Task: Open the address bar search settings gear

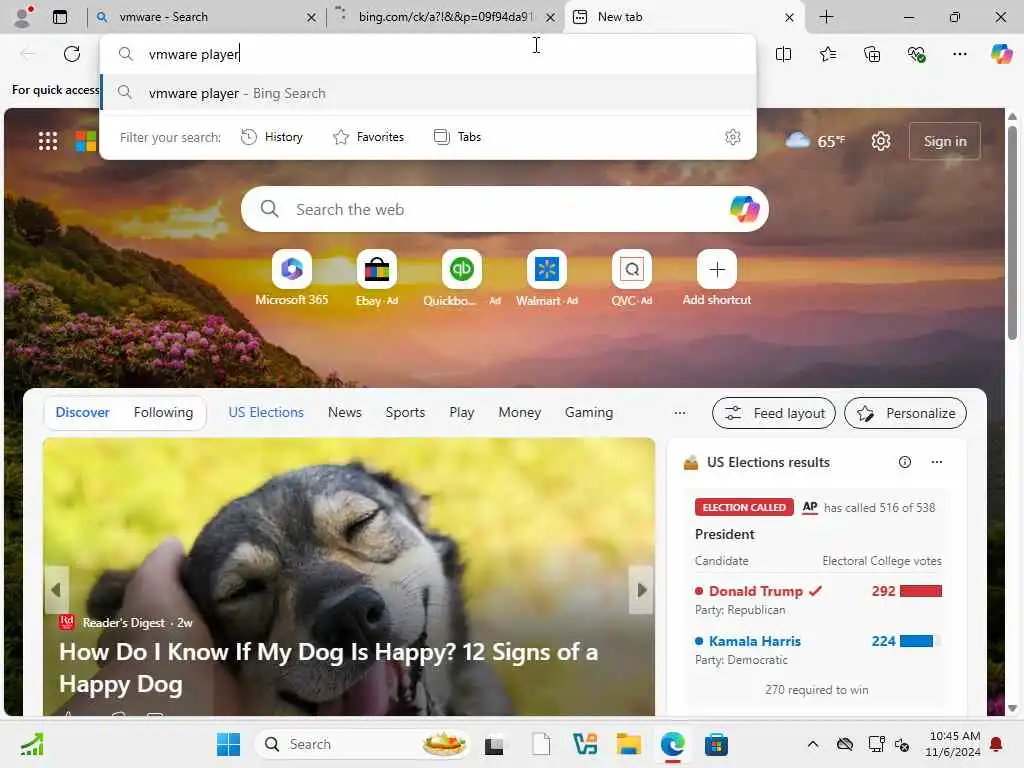Action: coord(733,137)
